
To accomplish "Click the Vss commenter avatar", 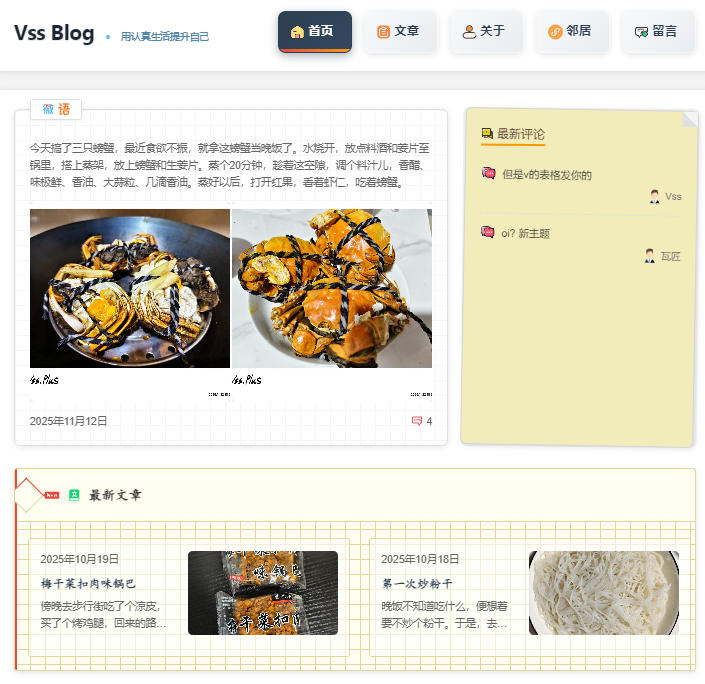I will pos(655,197).
